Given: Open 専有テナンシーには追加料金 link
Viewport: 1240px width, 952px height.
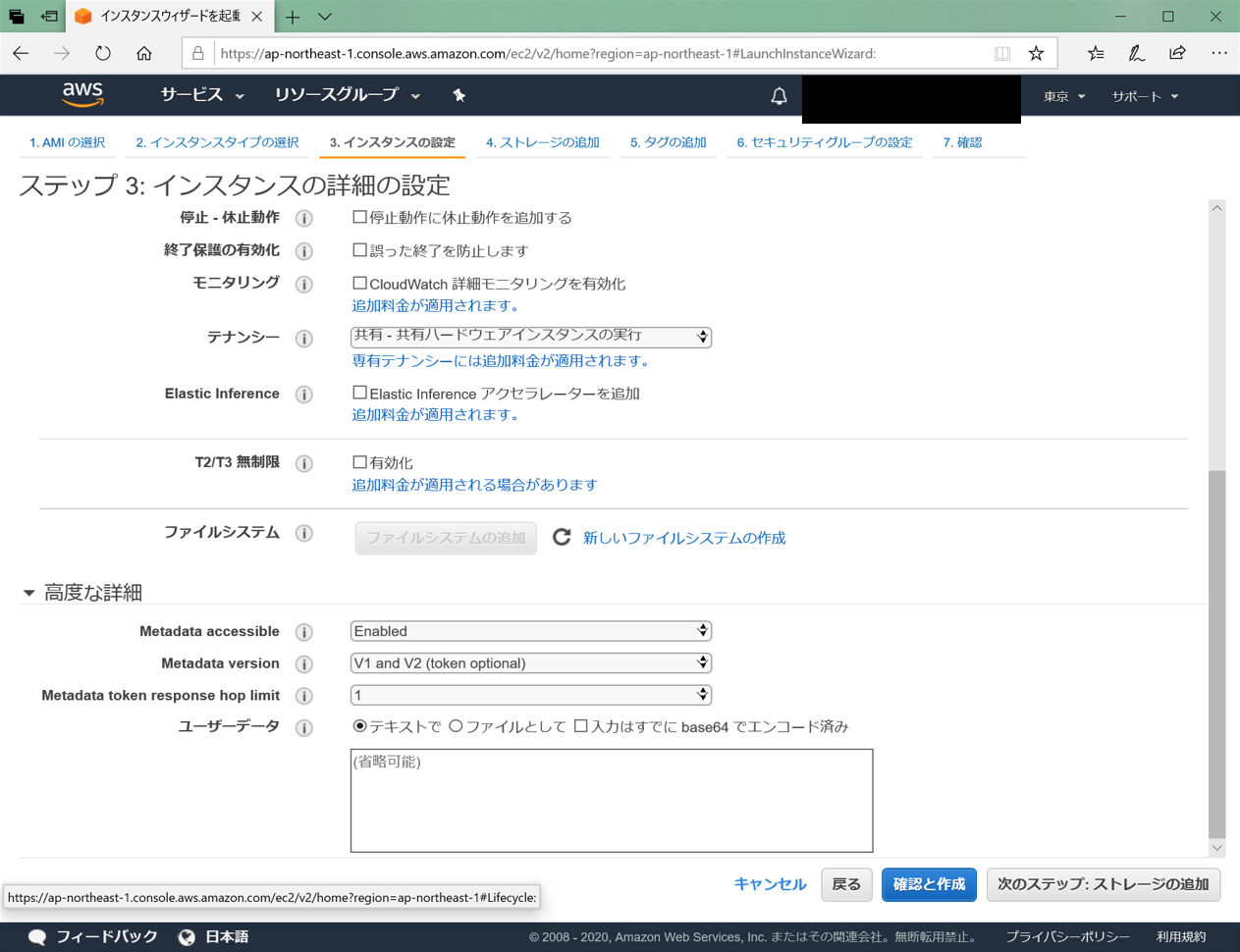Looking at the screenshot, I should (501, 360).
